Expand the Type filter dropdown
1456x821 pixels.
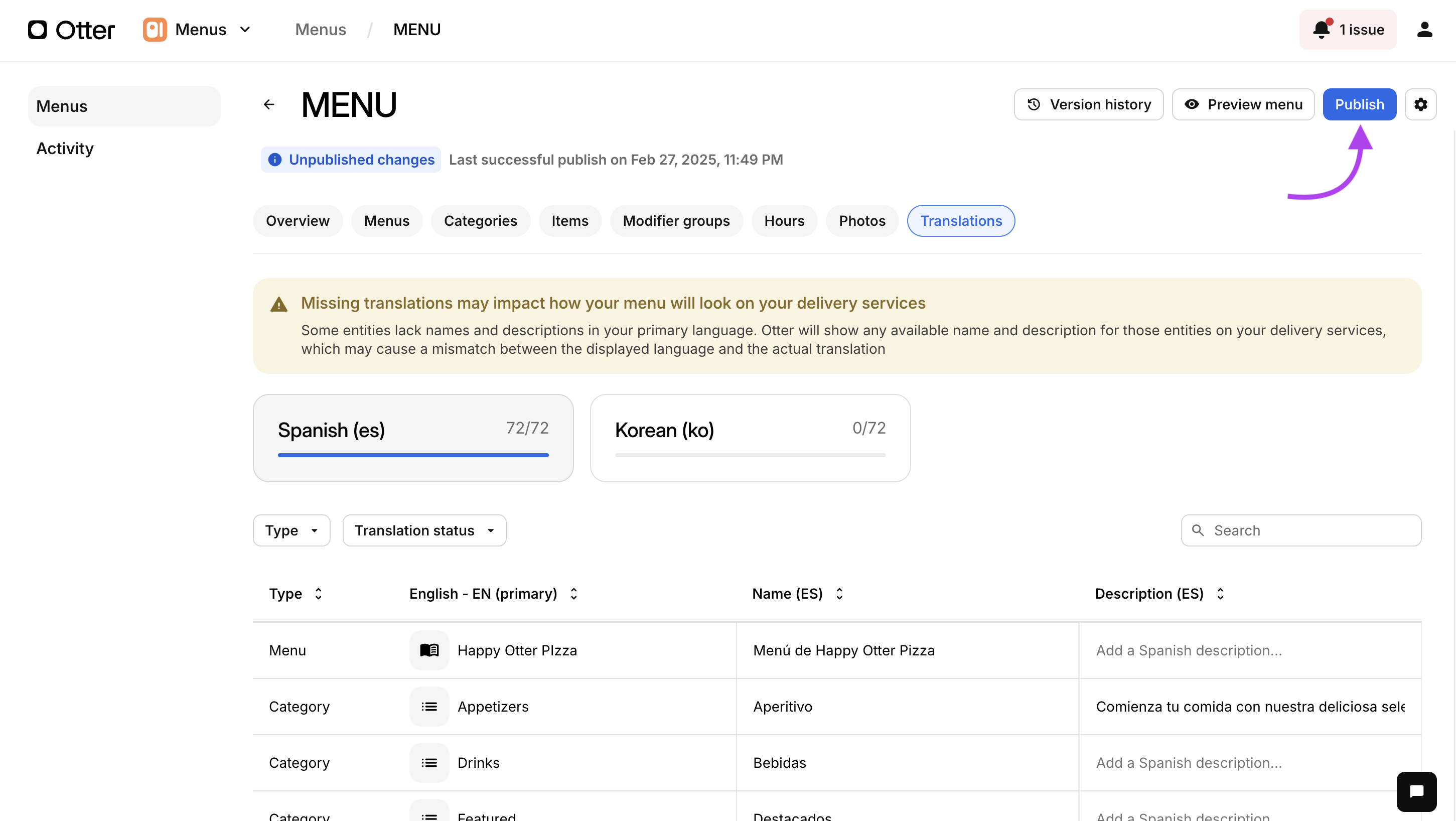[x=292, y=530]
